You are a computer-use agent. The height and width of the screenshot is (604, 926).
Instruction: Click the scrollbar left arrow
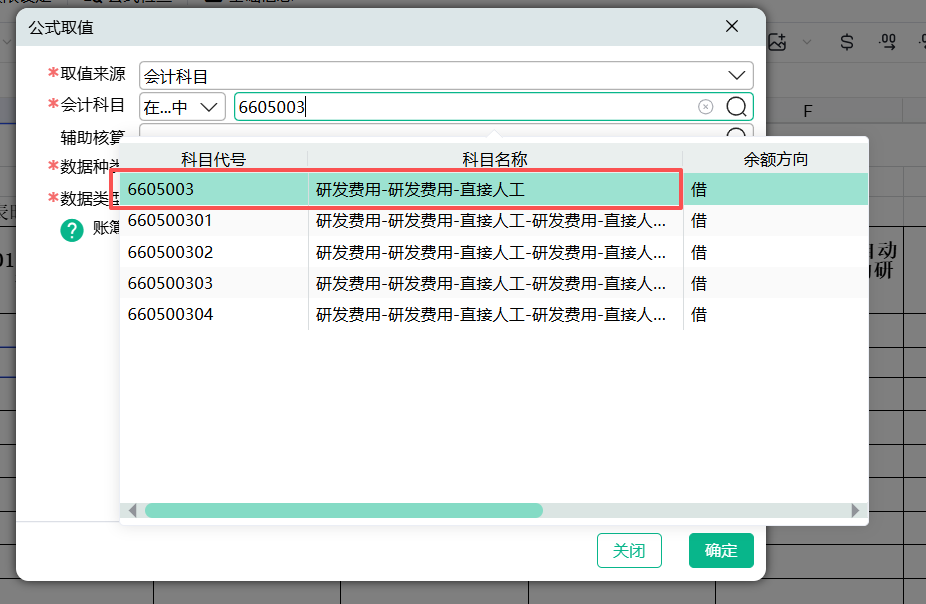(x=133, y=510)
